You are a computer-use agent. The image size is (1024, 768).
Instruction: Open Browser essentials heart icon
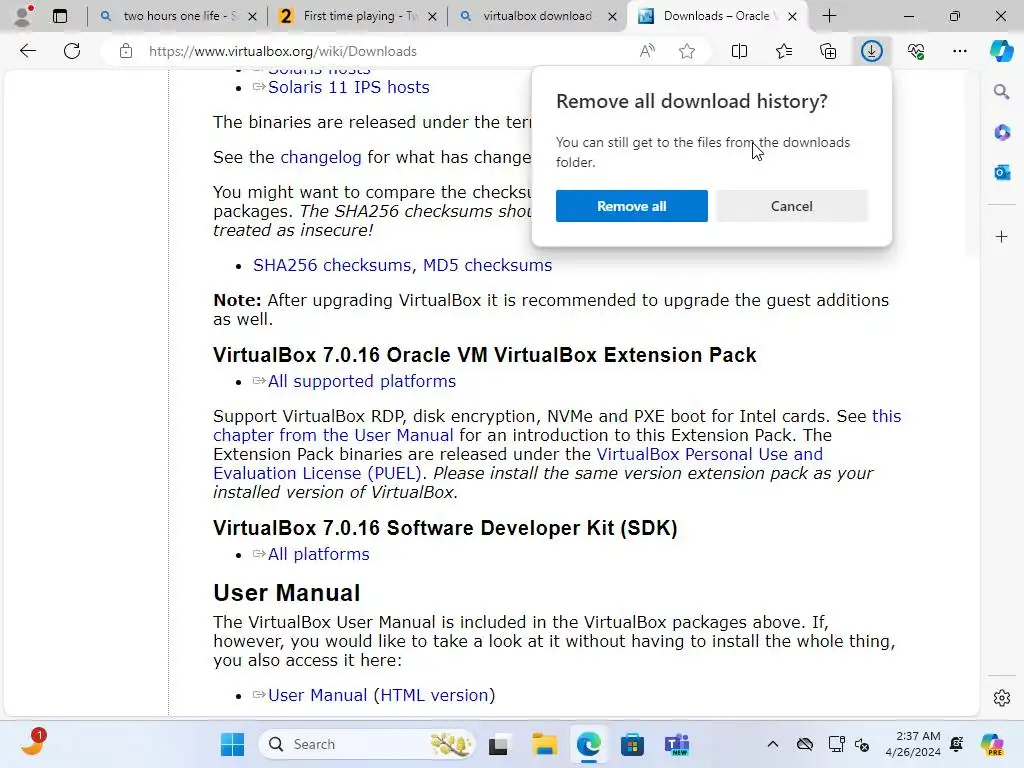(x=916, y=51)
